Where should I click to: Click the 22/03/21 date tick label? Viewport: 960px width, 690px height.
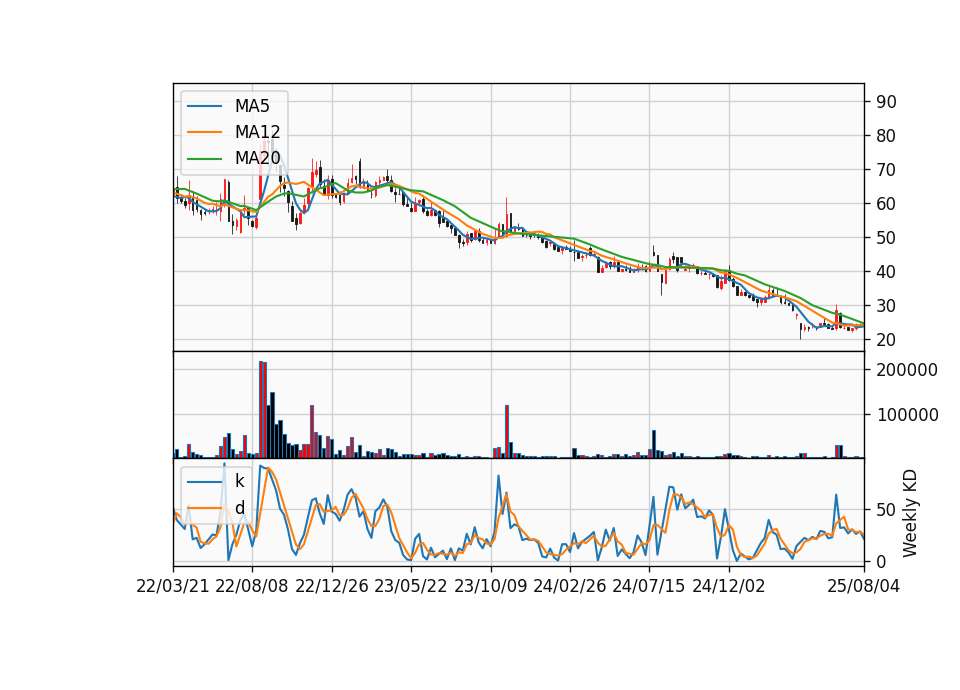(x=173, y=586)
